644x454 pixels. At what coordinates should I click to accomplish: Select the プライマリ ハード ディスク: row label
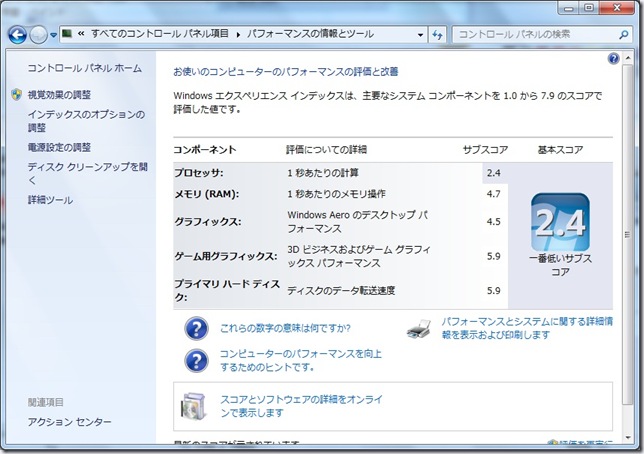(x=227, y=290)
